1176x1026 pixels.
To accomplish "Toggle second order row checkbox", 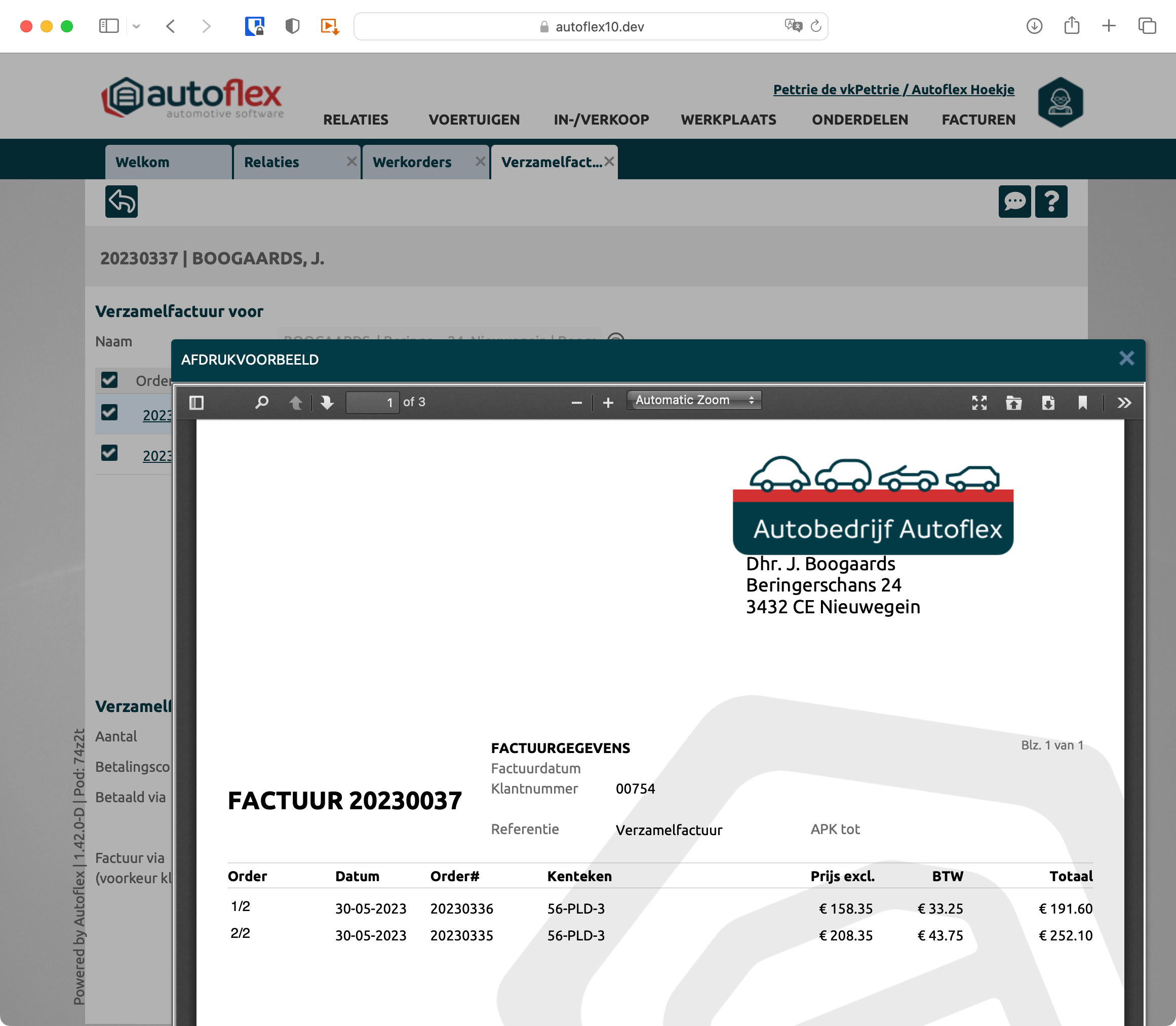I will 109,453.
